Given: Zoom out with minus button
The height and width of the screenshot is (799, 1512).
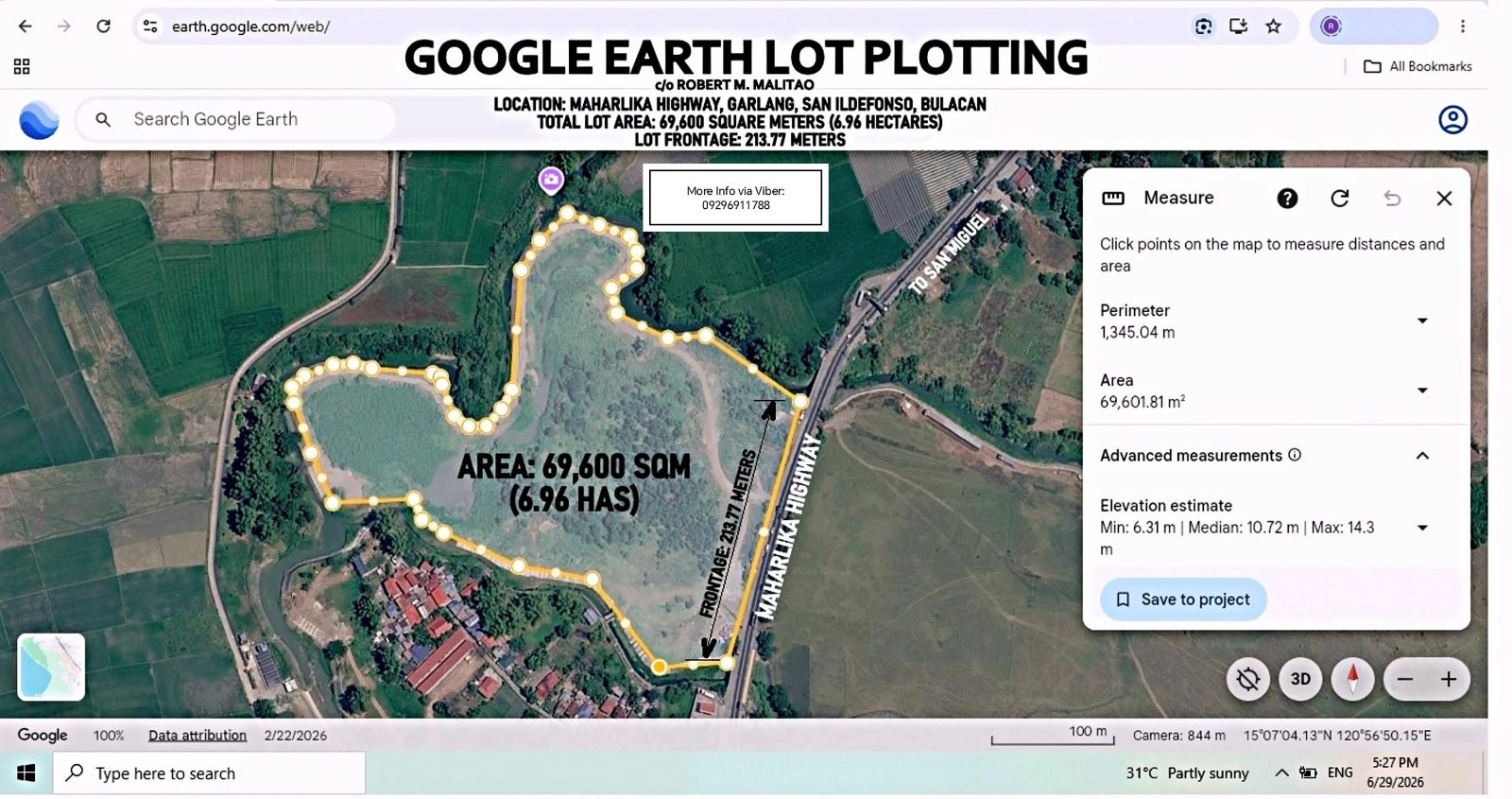Looking at the screenshot, I should [1405, 679].
